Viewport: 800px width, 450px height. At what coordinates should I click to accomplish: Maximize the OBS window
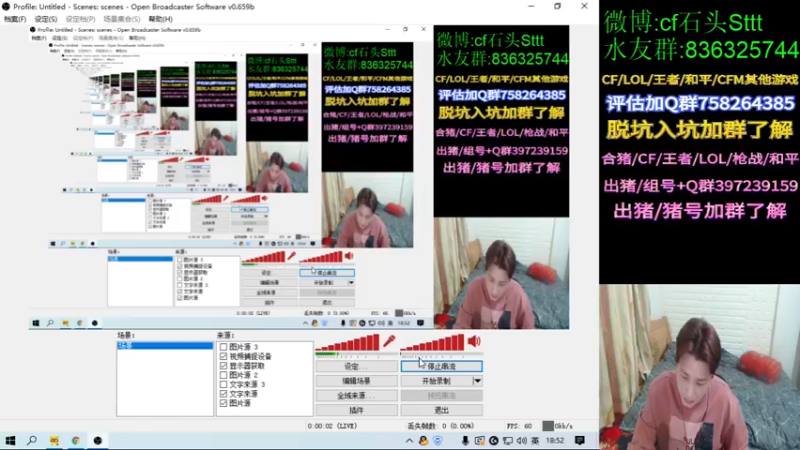557,7
